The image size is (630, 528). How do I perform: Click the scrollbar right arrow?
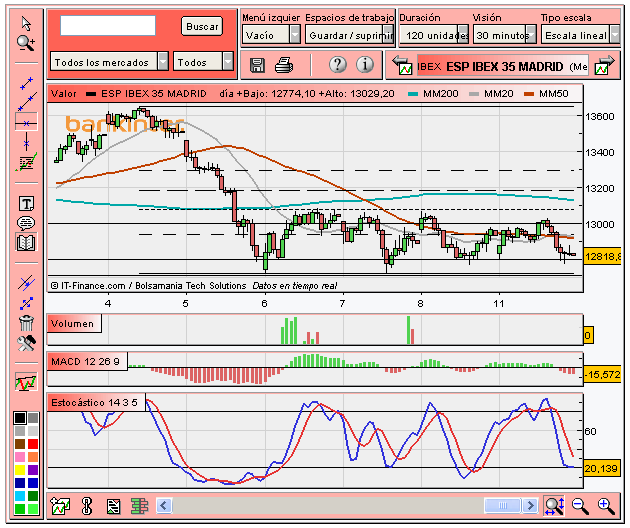(x=530, y=505)
